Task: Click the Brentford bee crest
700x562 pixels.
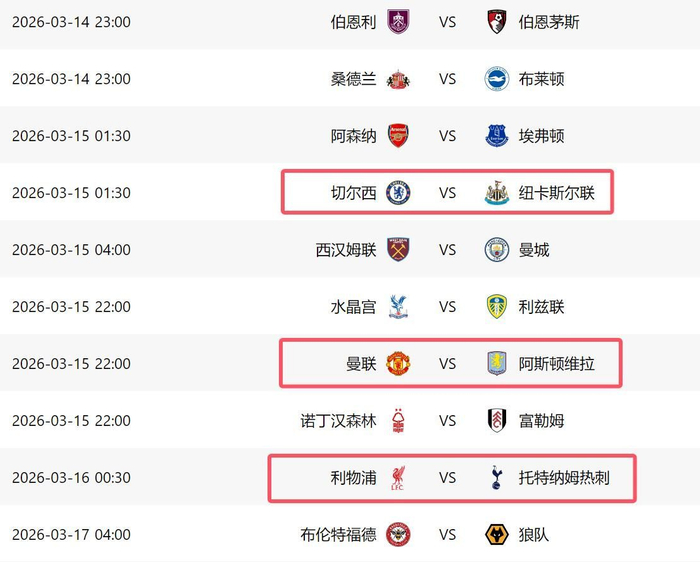Action: (x=398, y=535)
